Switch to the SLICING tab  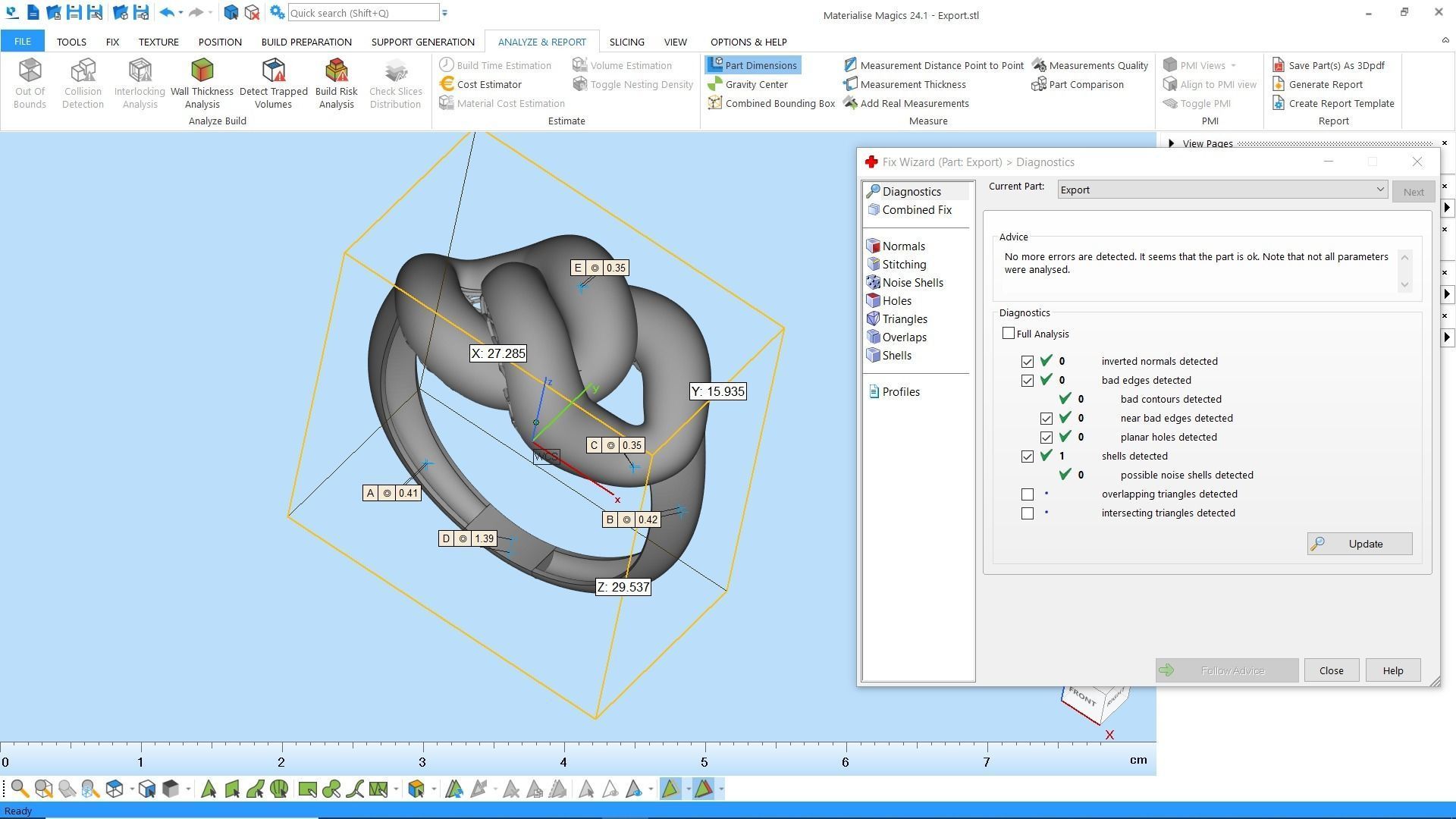(626, 42)
